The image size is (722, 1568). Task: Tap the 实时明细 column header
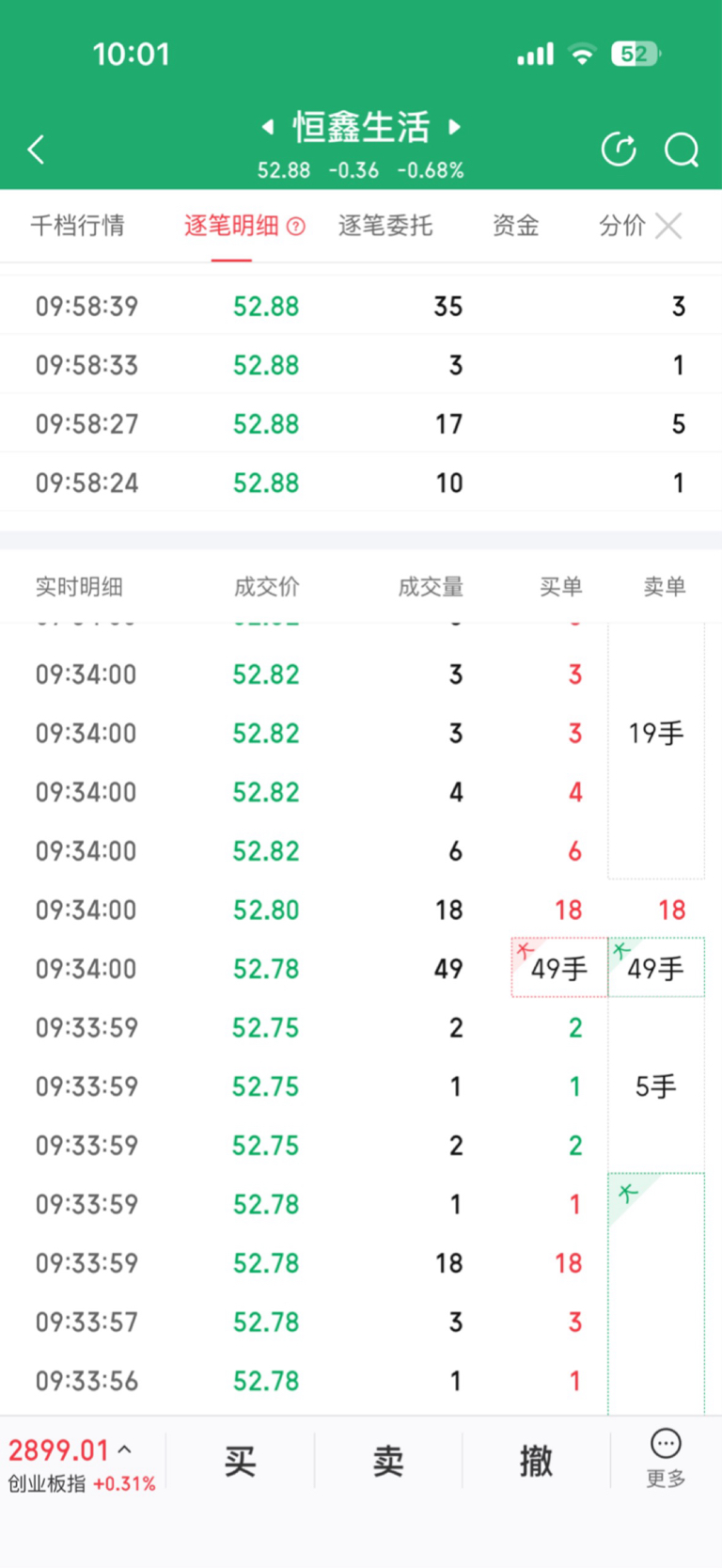[79, 587]
